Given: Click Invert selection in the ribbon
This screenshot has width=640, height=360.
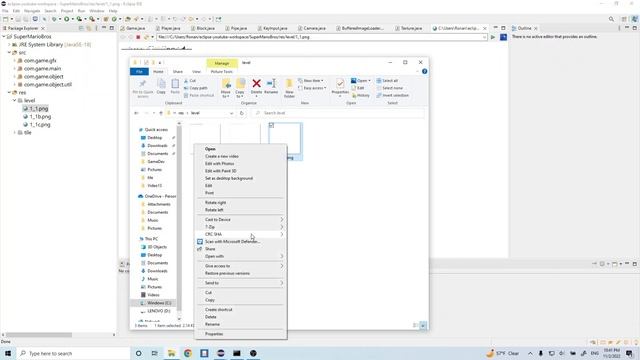Looking at the screenshot, I should (393, 95).
